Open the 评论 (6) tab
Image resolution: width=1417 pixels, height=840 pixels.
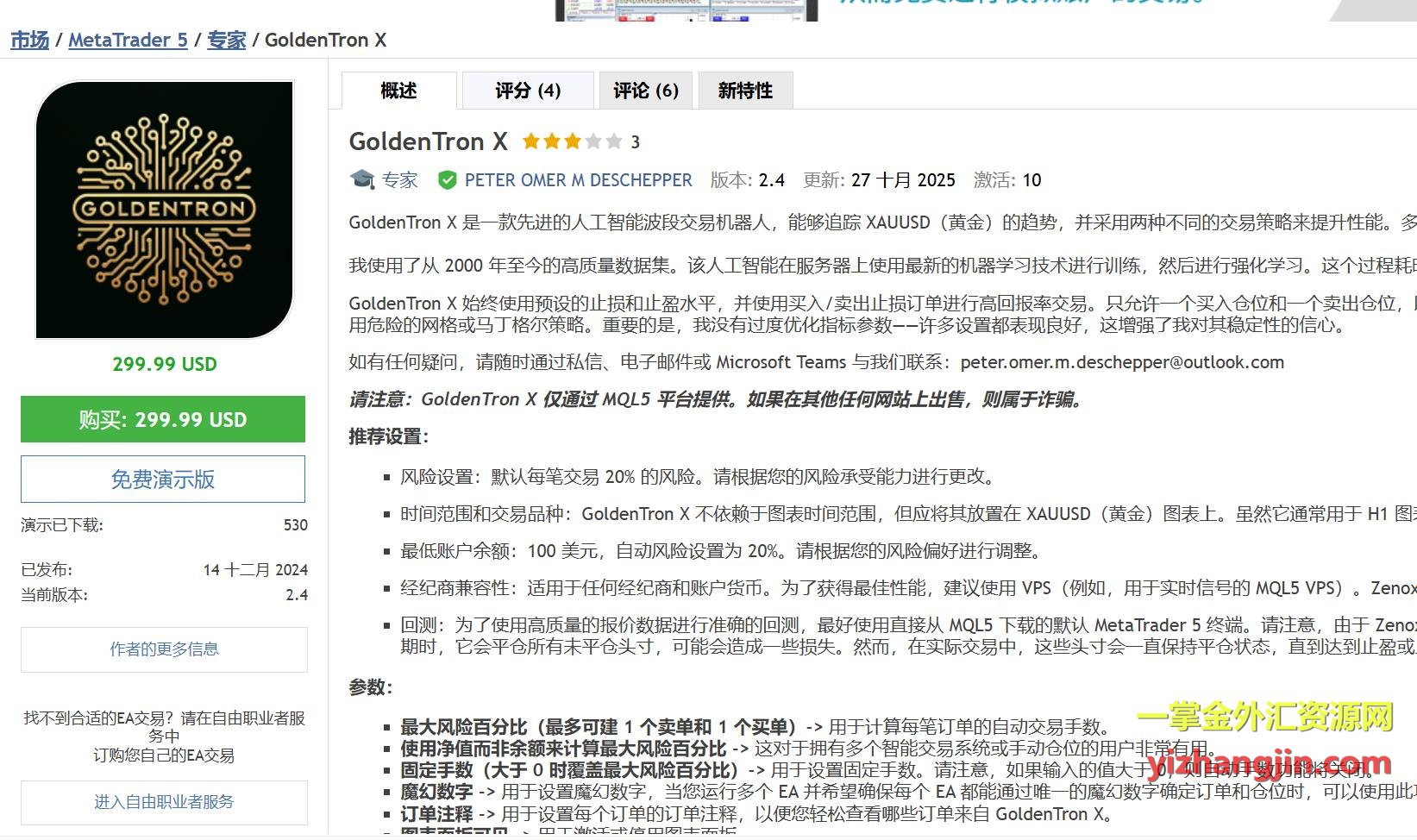645,91
